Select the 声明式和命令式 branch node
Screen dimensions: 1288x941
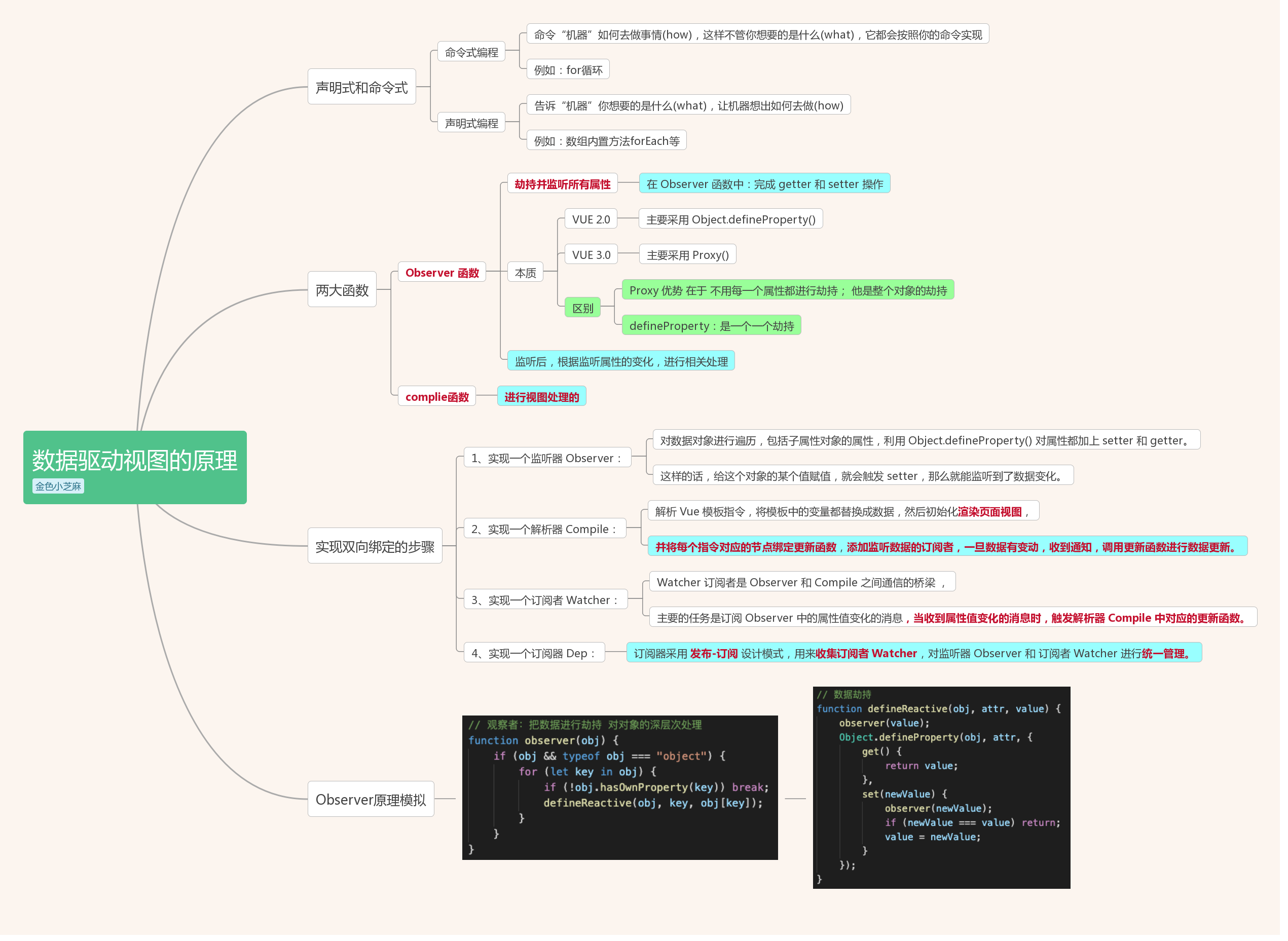point(361,87)
